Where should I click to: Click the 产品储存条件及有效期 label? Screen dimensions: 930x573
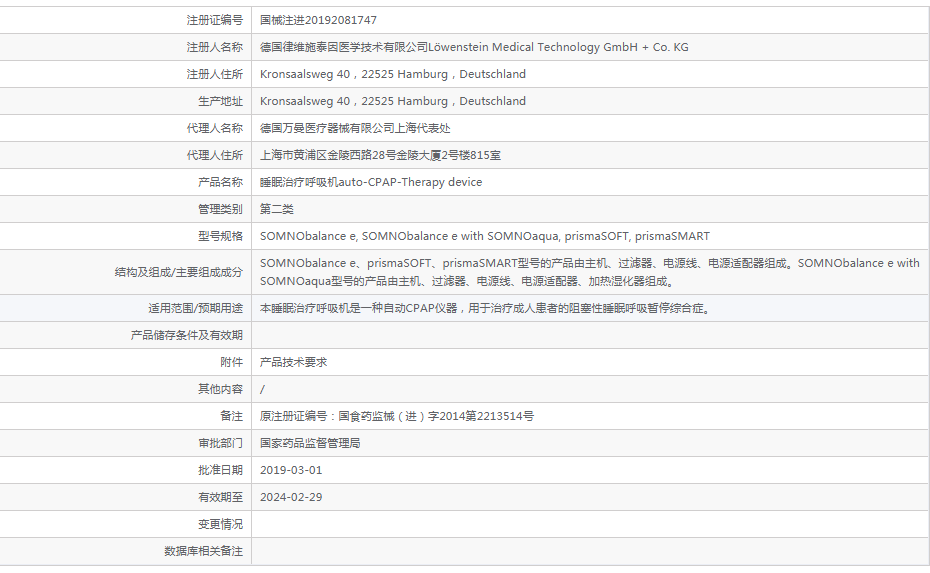(187, 335)
